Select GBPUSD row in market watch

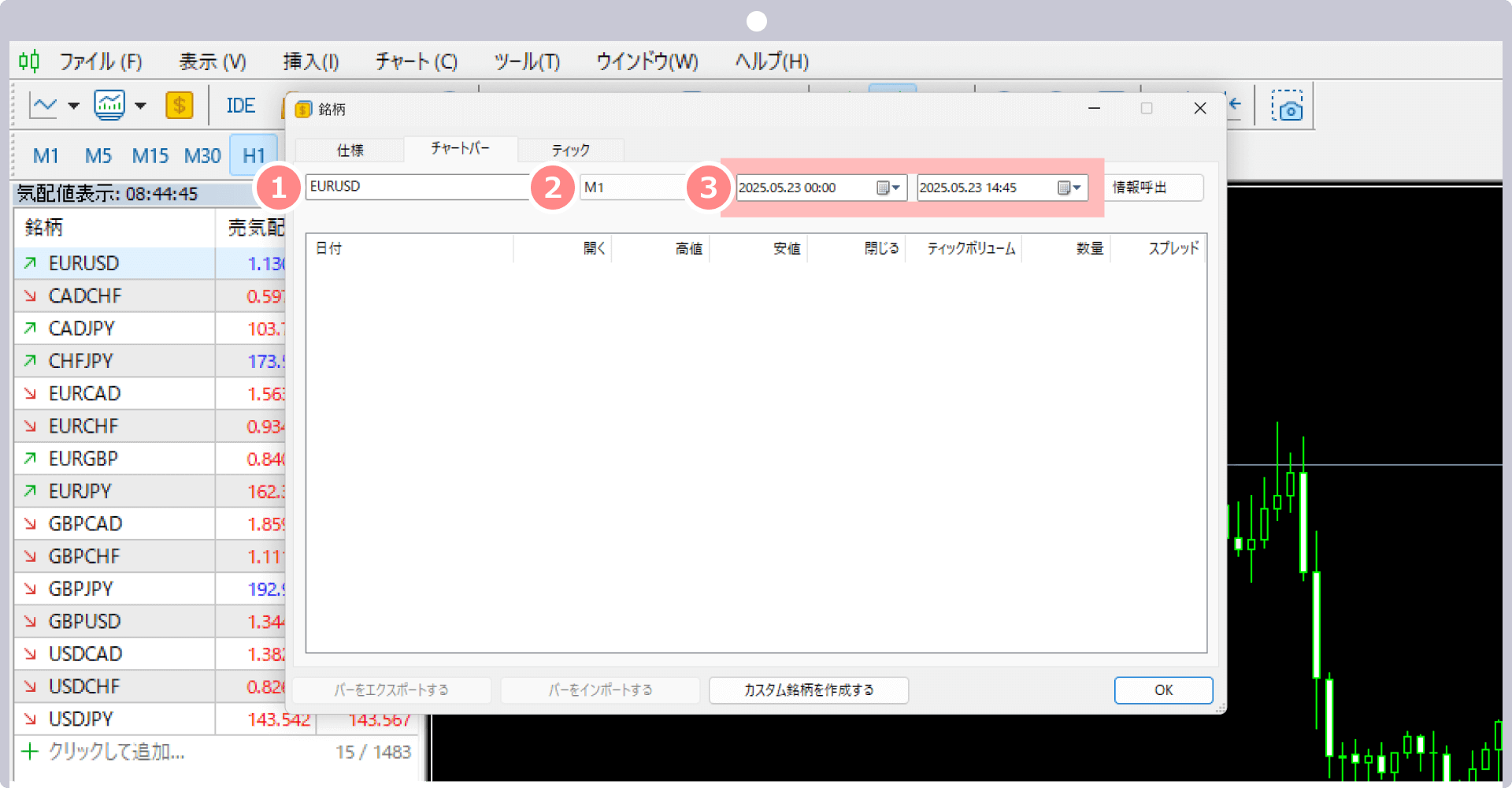coord(150,622)
